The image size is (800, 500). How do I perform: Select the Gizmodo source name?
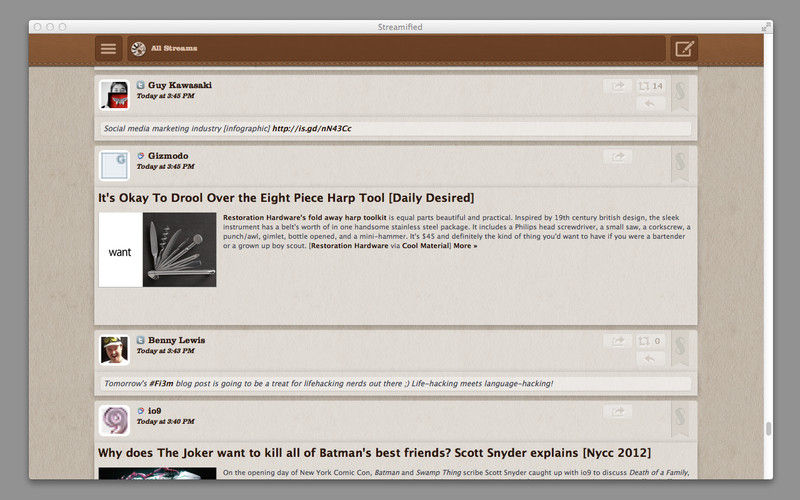pyautogui.click(x=168, y=156)
